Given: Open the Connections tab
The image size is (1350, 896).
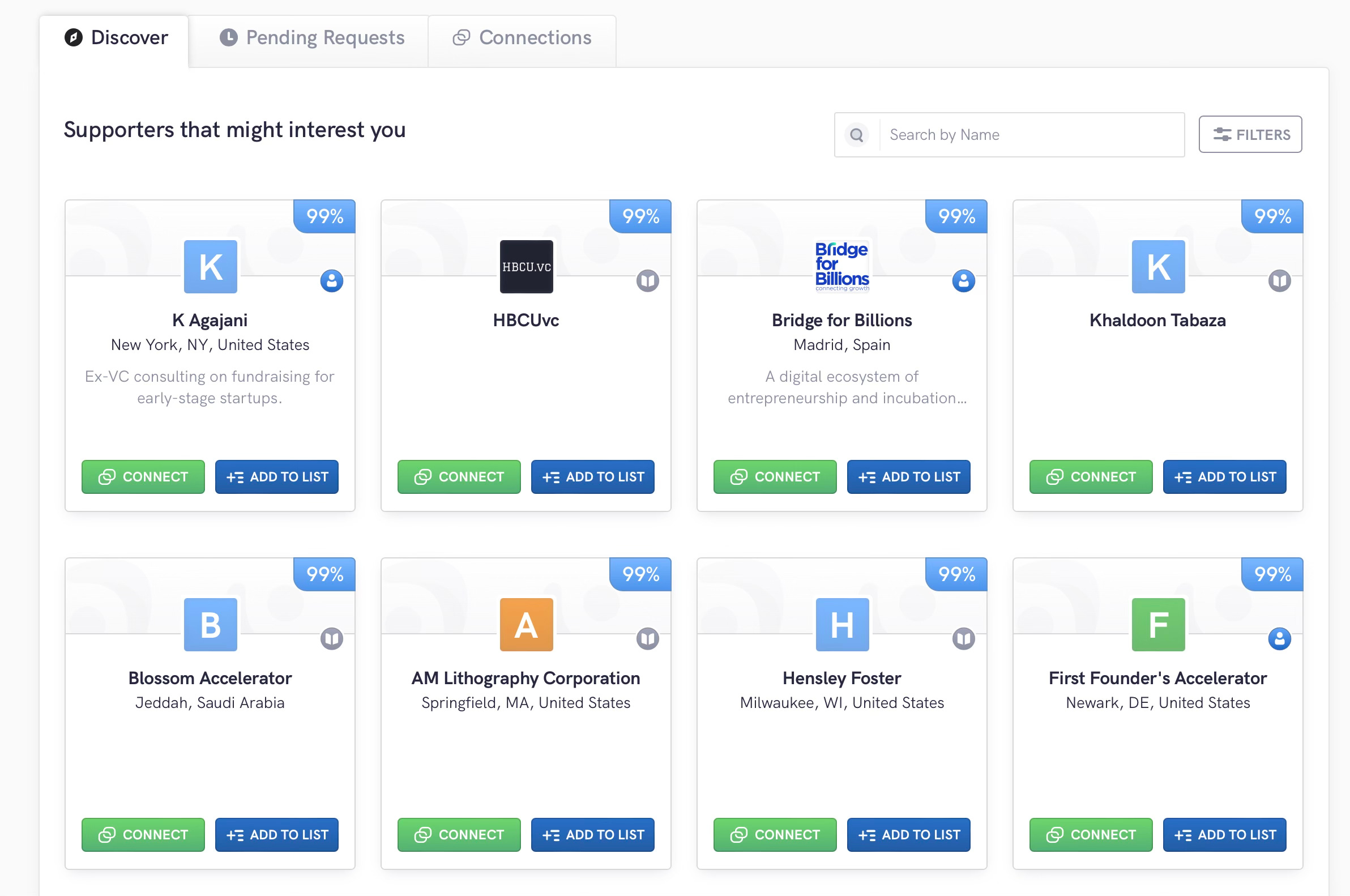Looking at the screenshot, I should coord(522,38).
